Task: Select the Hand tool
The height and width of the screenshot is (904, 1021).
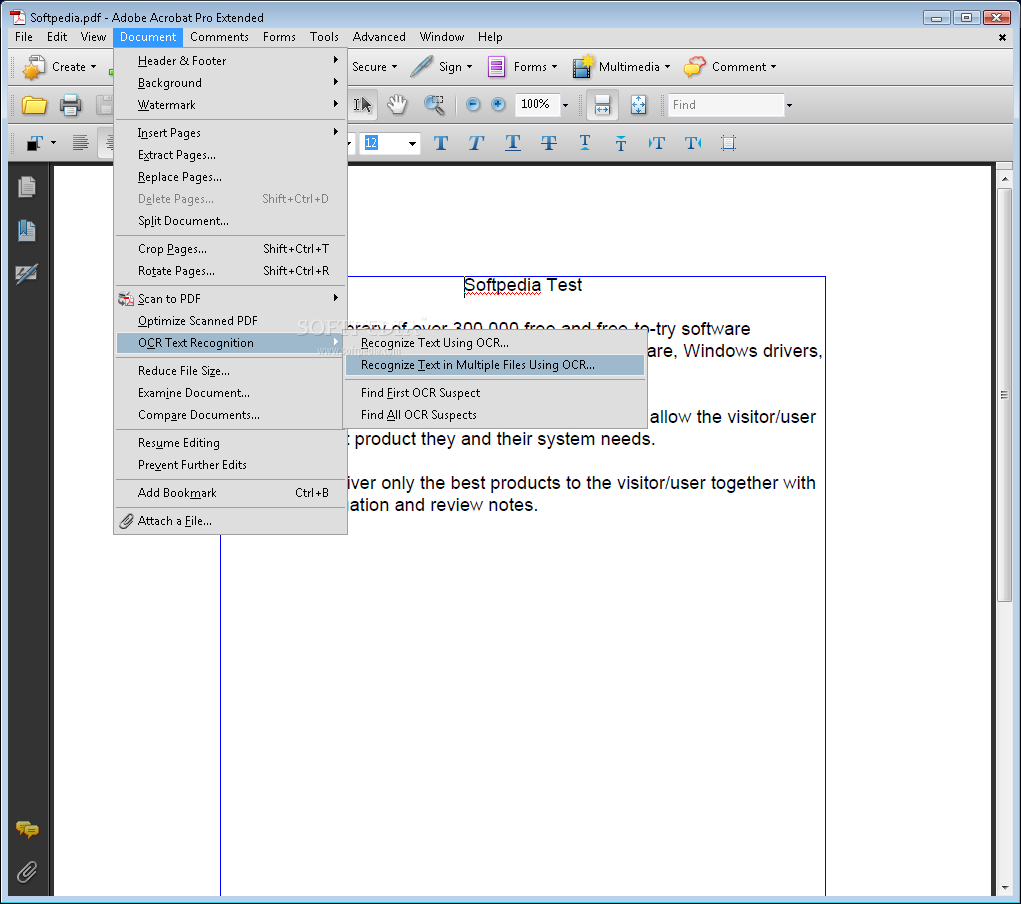Action: (x=397, y=105)
